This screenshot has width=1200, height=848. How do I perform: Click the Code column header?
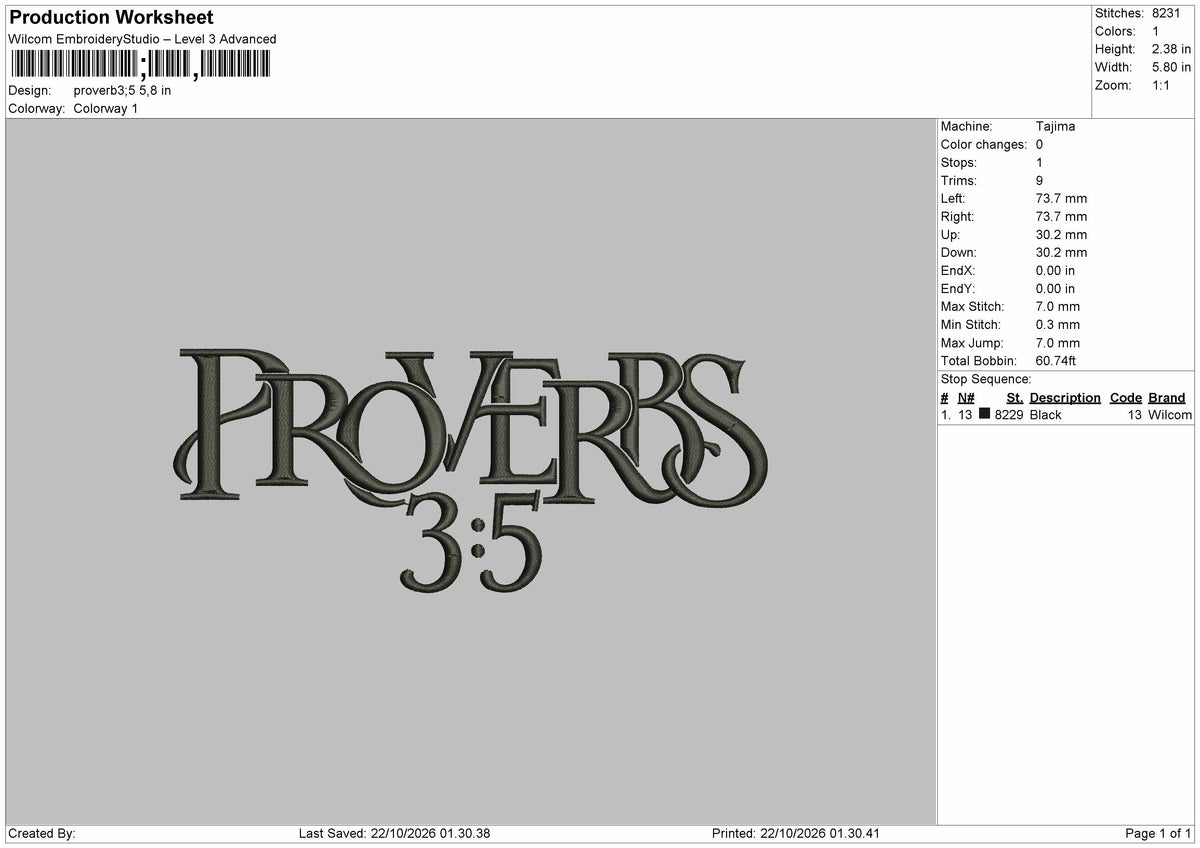(x=1126, y=398)
